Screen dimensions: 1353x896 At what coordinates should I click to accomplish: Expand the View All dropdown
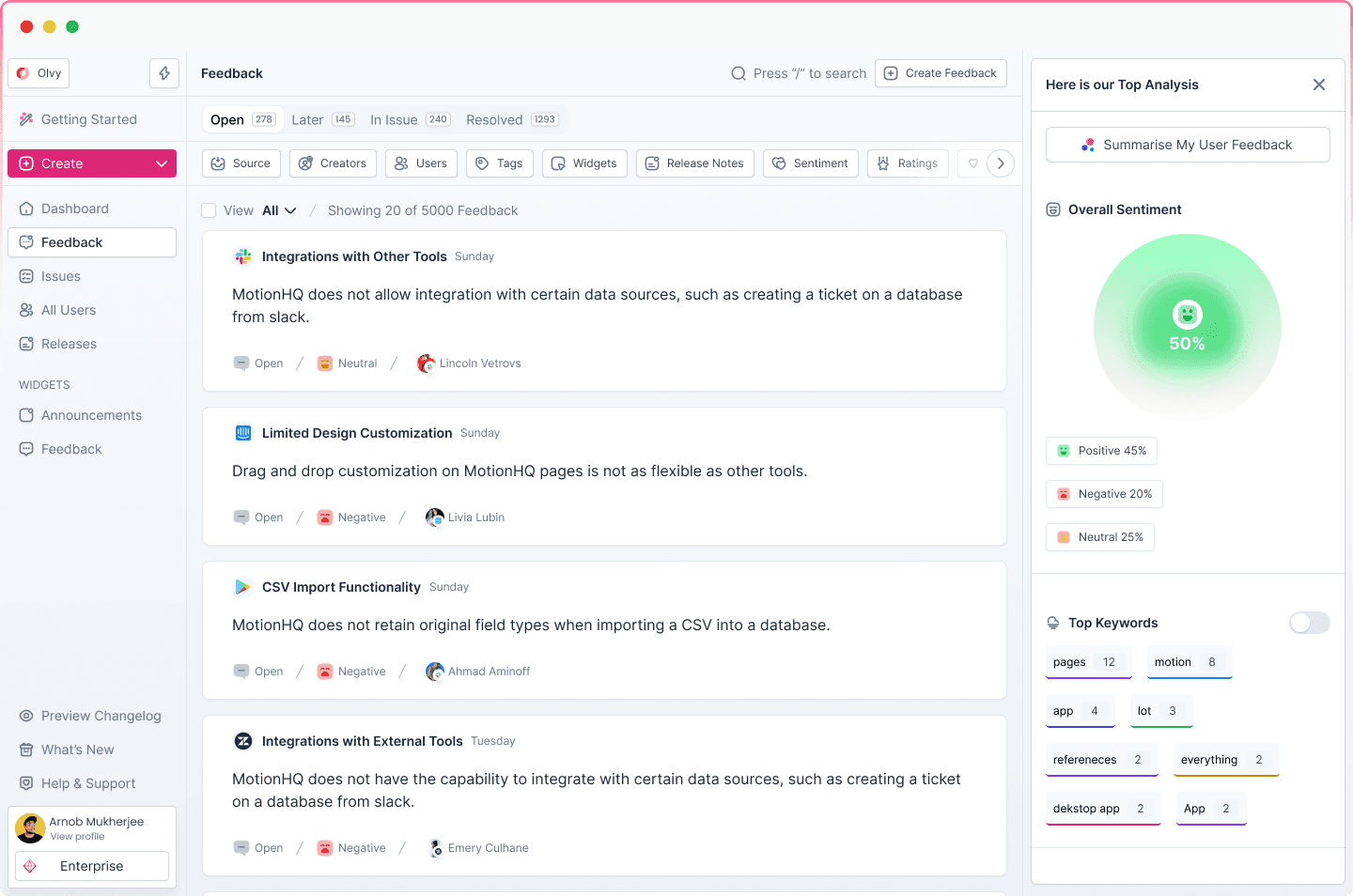[279, 210]
